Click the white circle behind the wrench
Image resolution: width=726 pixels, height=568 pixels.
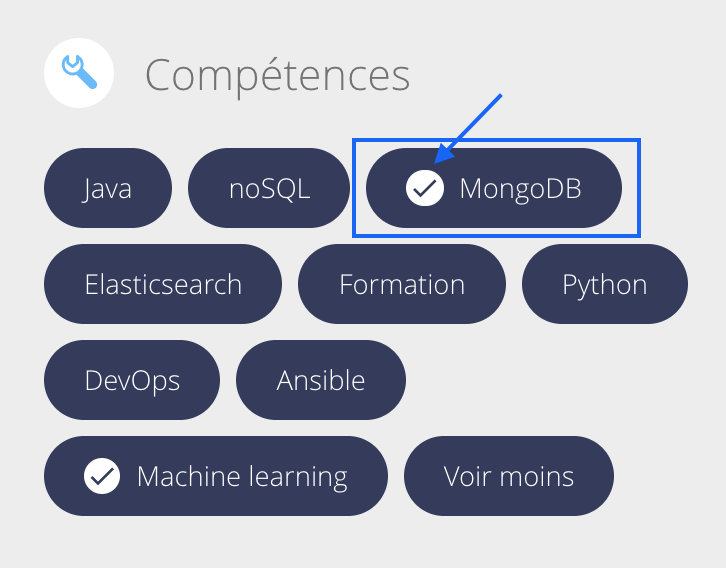click(x=79, y=73)
